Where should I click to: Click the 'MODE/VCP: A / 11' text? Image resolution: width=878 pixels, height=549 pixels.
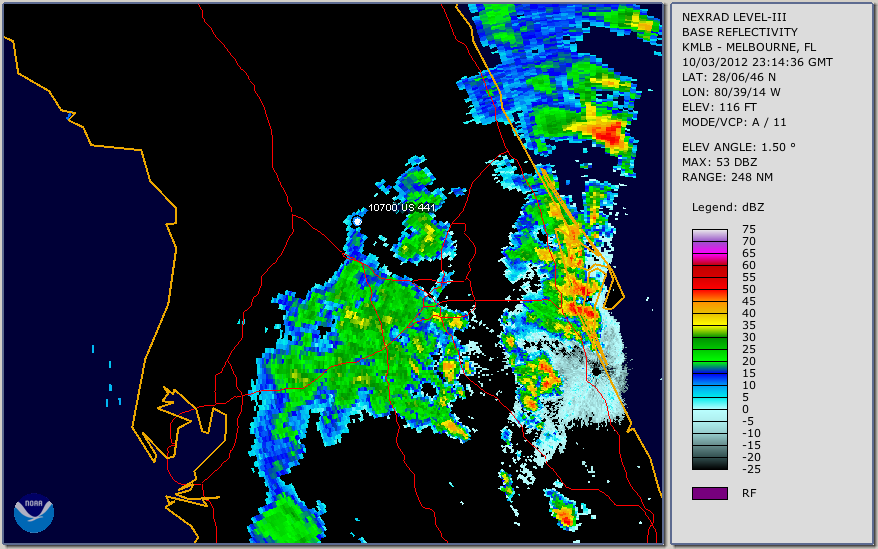click(734, 122)
